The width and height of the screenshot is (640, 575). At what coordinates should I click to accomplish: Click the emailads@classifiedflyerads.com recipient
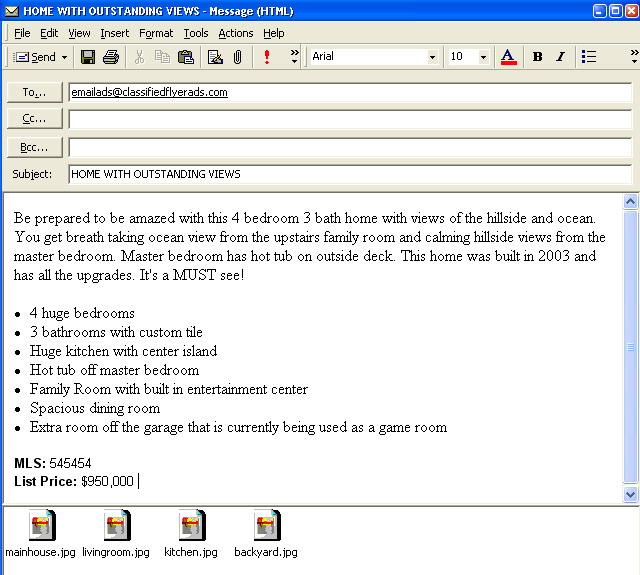pos(149,92)
